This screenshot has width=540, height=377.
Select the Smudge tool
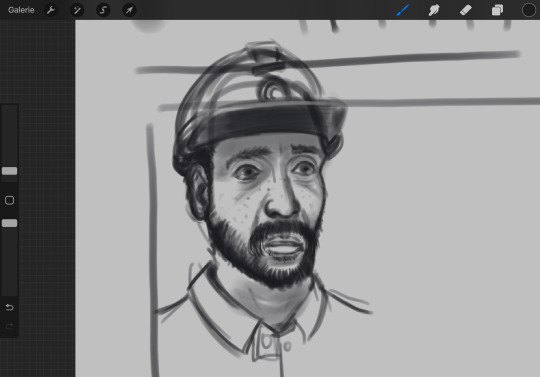[434, 10]
